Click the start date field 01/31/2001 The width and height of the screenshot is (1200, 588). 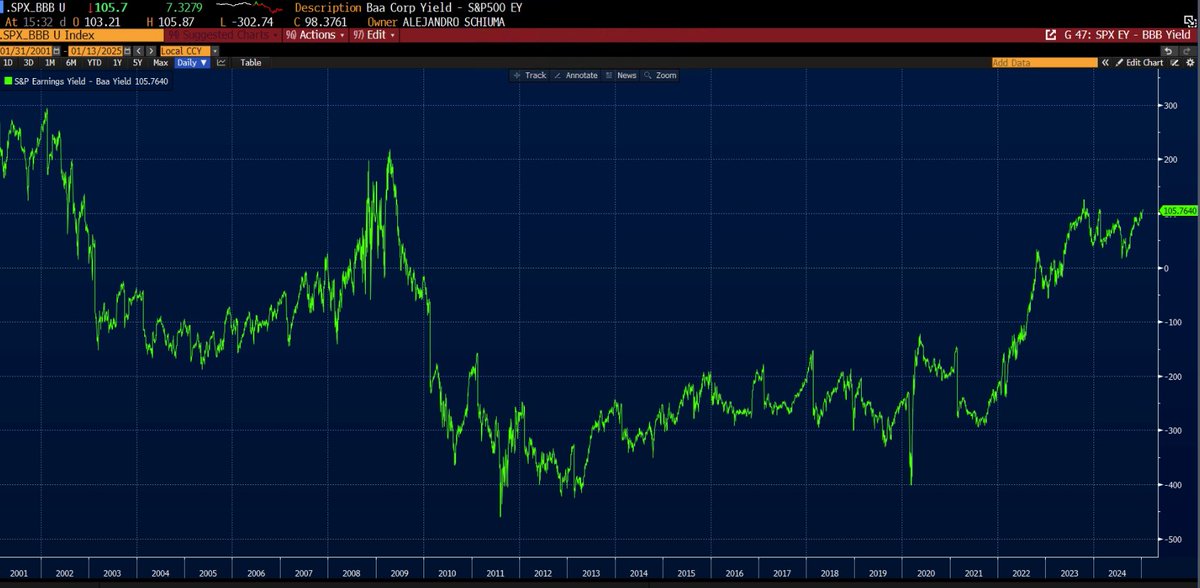click(x=26, y=51)
